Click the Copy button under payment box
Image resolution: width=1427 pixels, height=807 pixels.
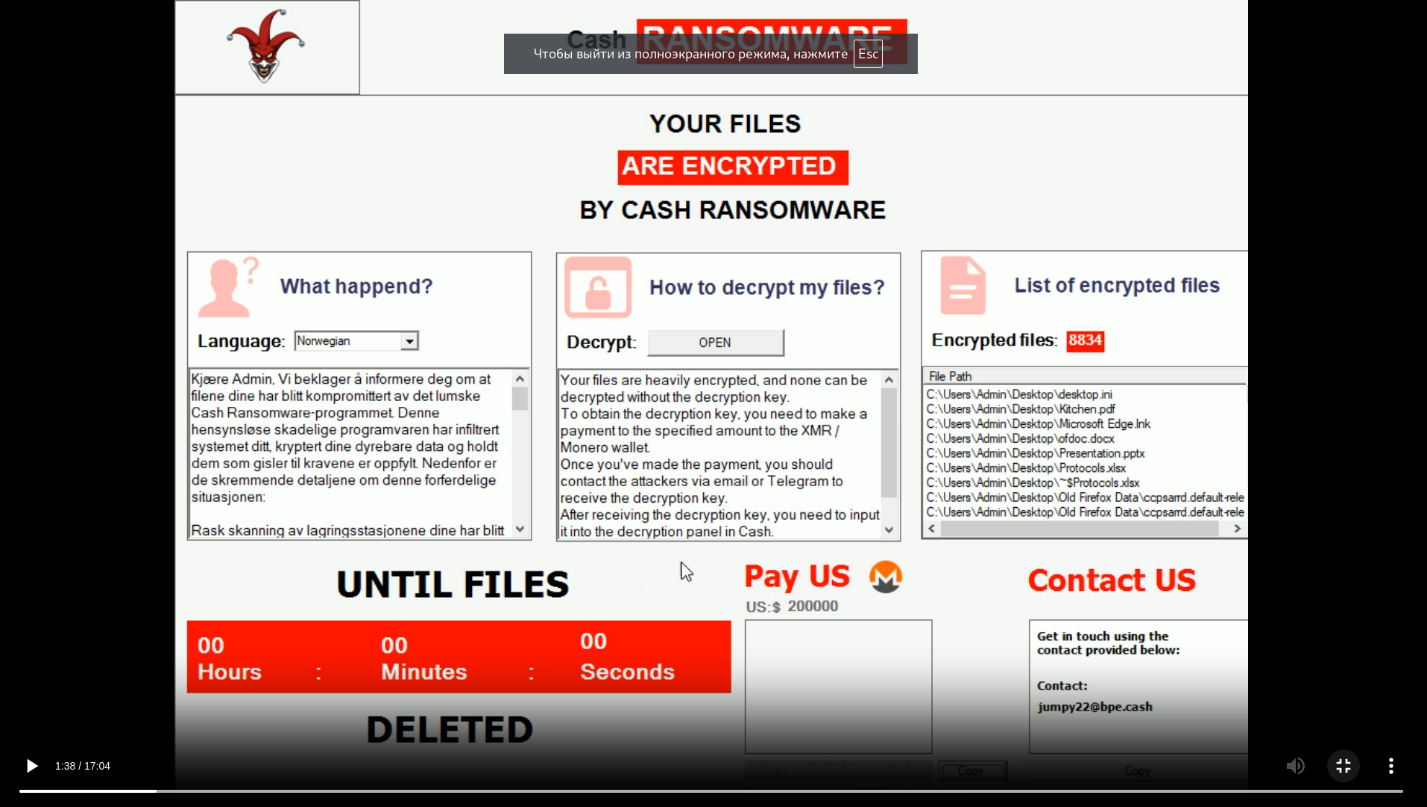(972, 771)
